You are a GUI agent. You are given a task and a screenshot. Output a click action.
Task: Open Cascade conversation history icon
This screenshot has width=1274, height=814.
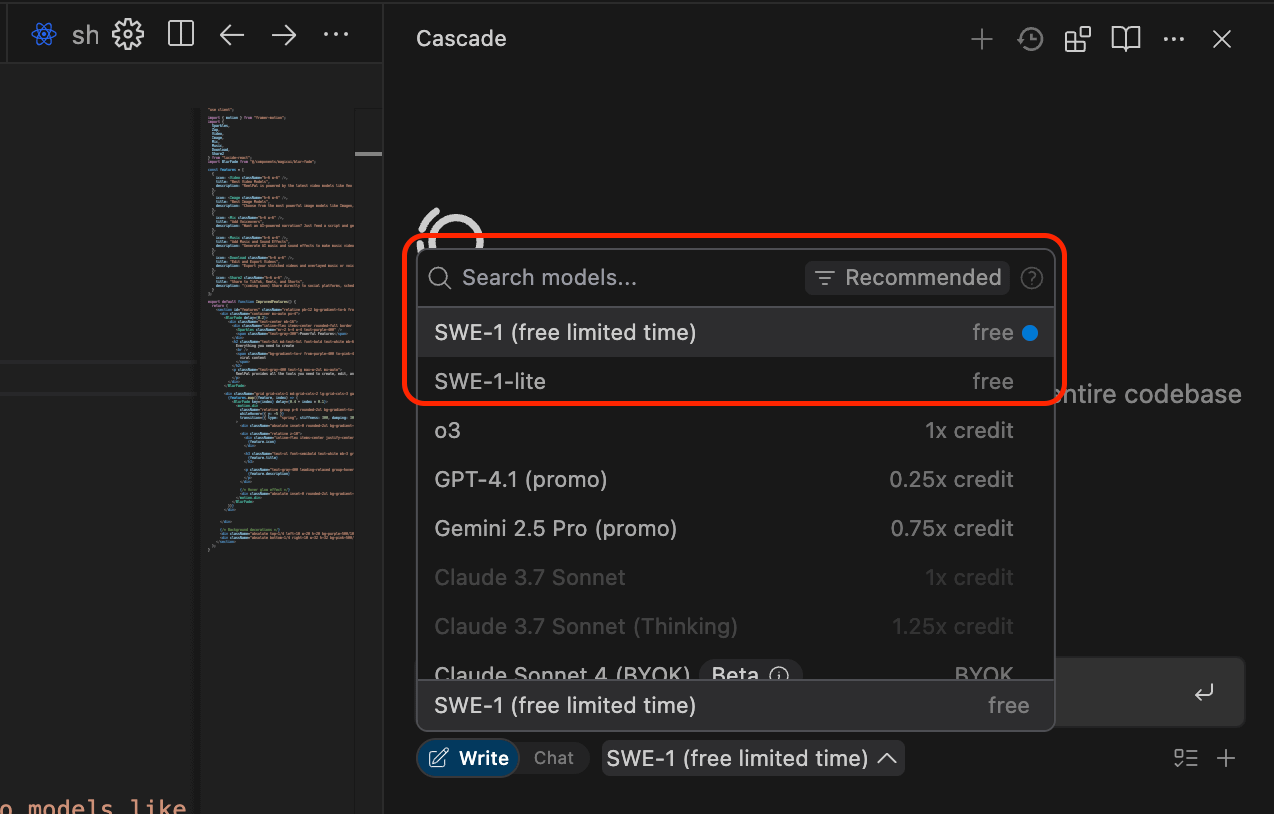point(1030,39)
